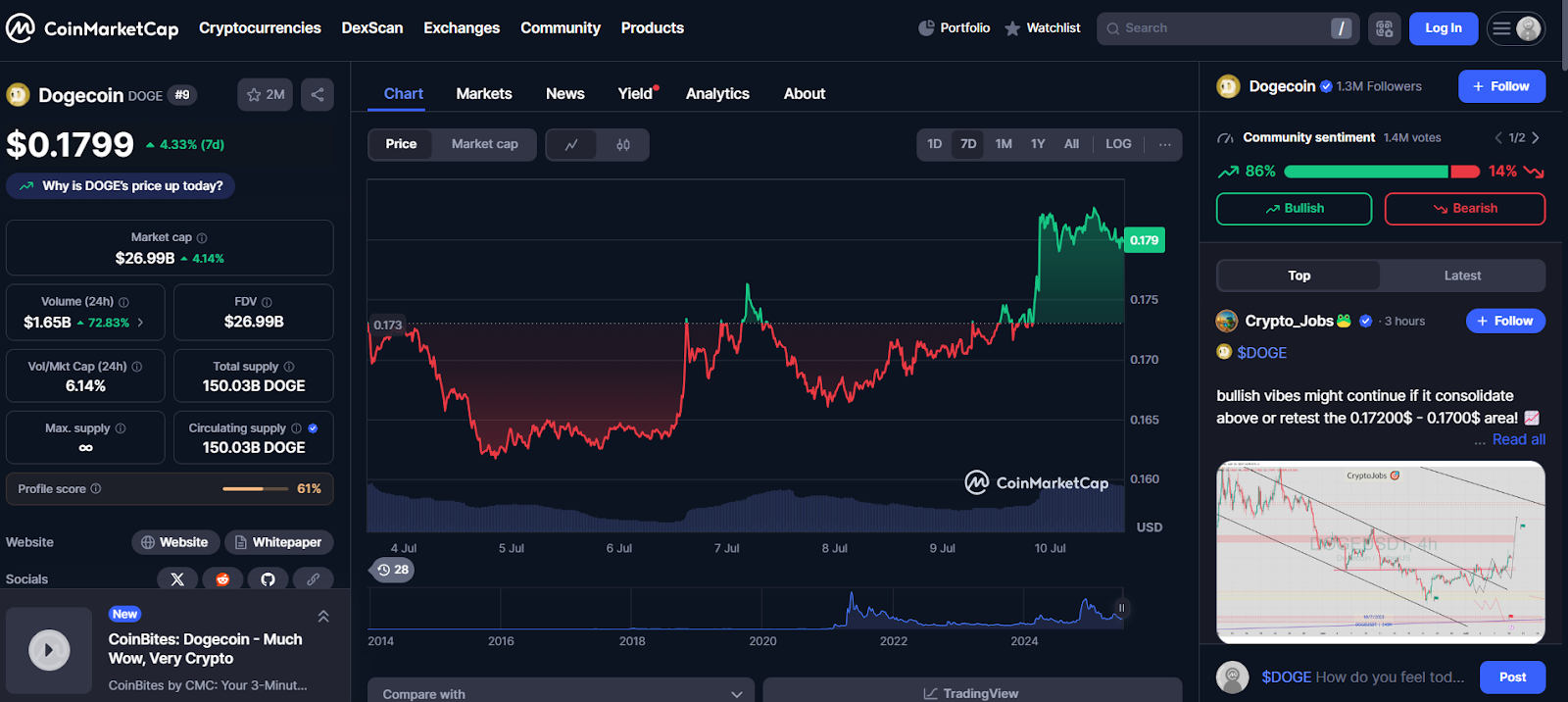The image size is (1568, 702).
Task: Open Crypto_Jobs chart image thumbnail
Action: (1381, 552)
